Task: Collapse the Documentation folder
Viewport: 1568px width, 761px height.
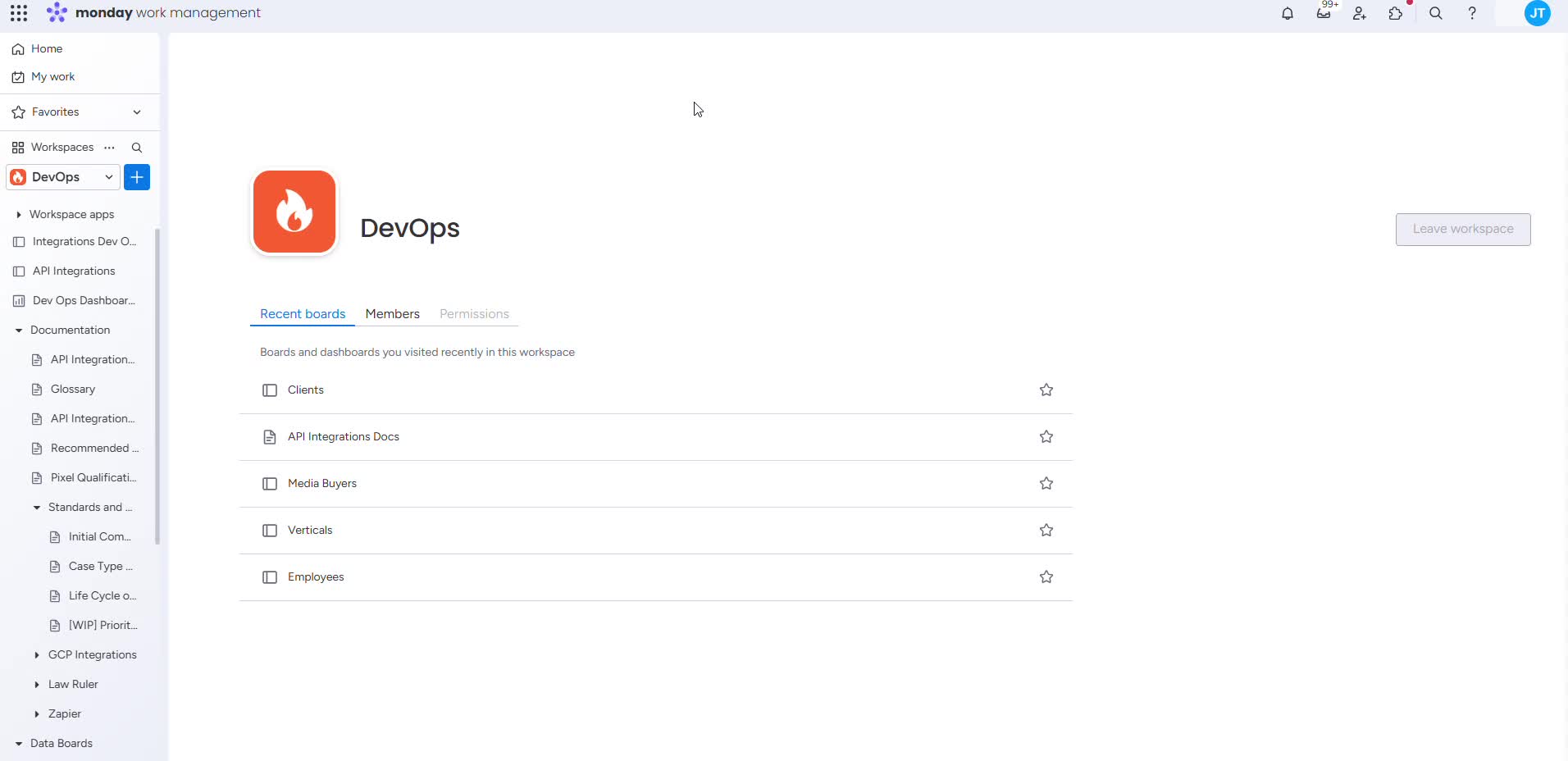Action: tap(19, 330)
